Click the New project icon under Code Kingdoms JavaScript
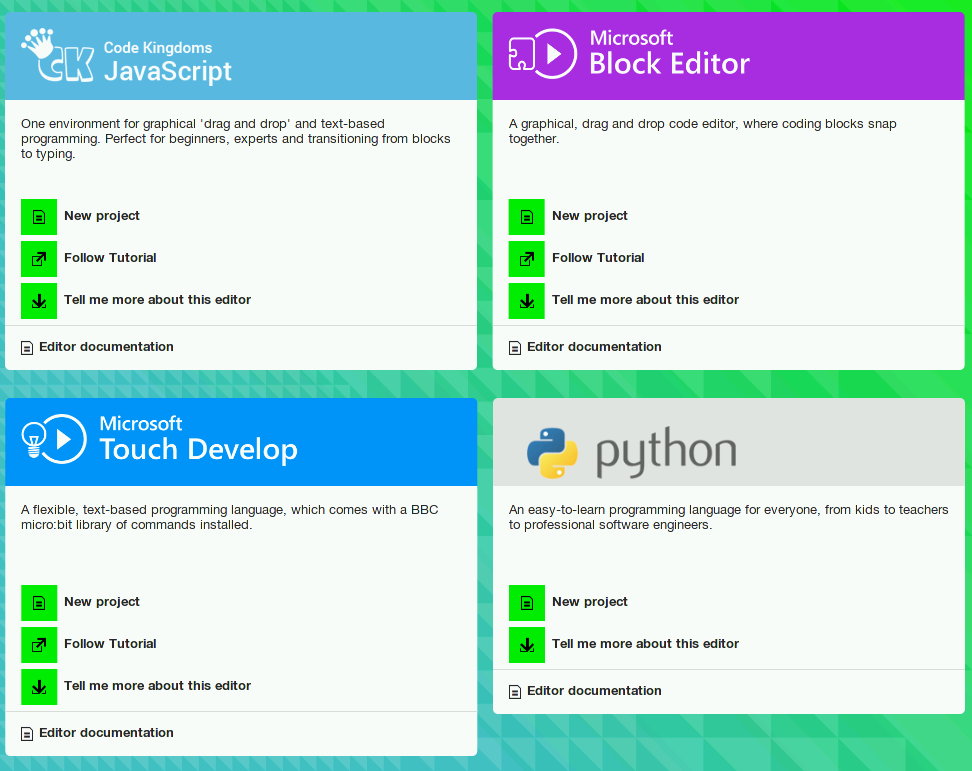Screen dimensions: 972x771 tap(39, 216)
